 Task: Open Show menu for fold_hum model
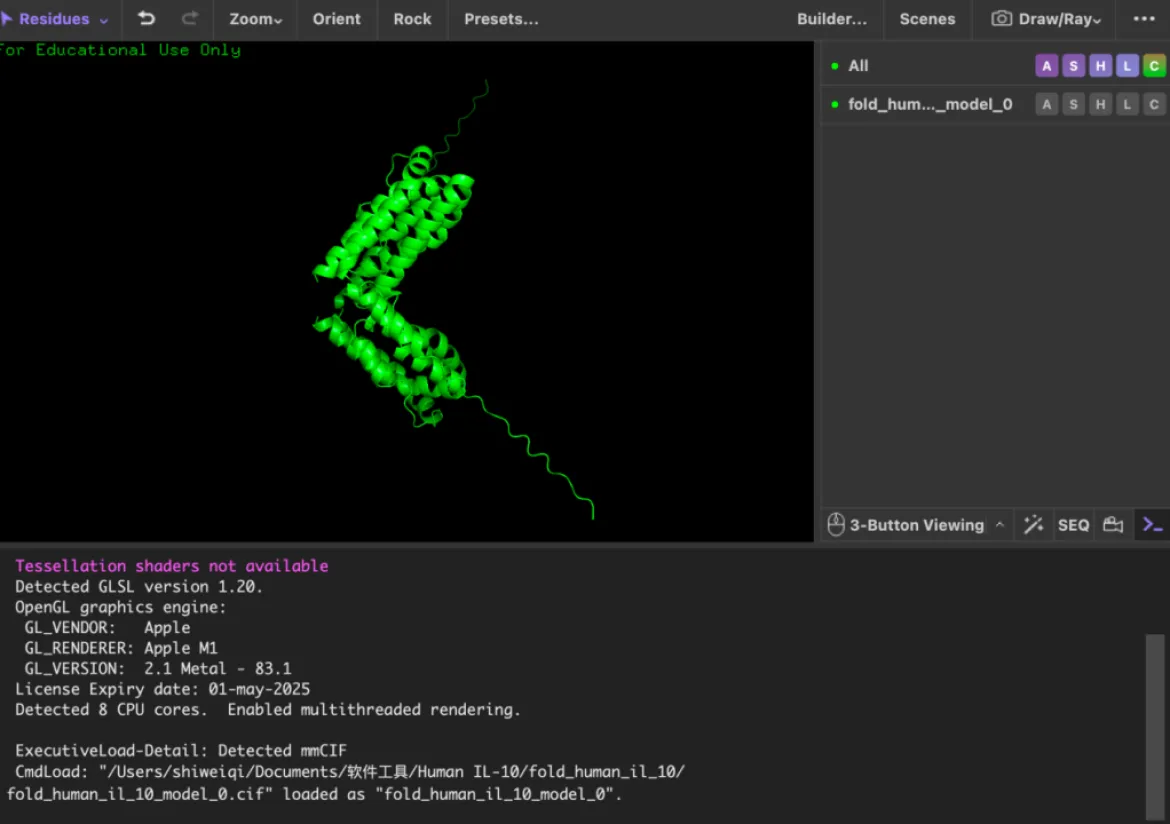tap(1073, 104)
